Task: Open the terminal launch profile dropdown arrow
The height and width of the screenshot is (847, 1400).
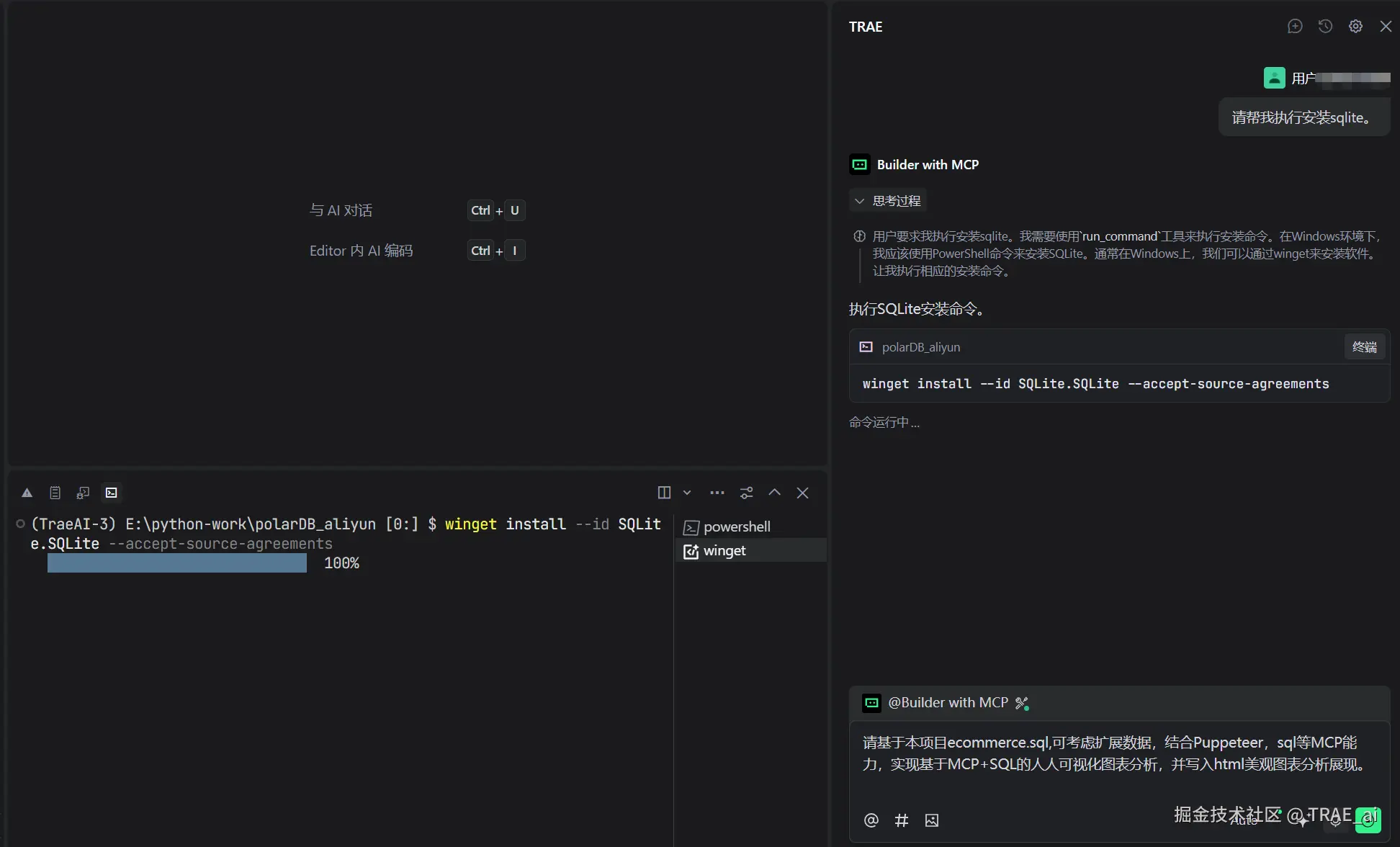Action: pos(687,493)
